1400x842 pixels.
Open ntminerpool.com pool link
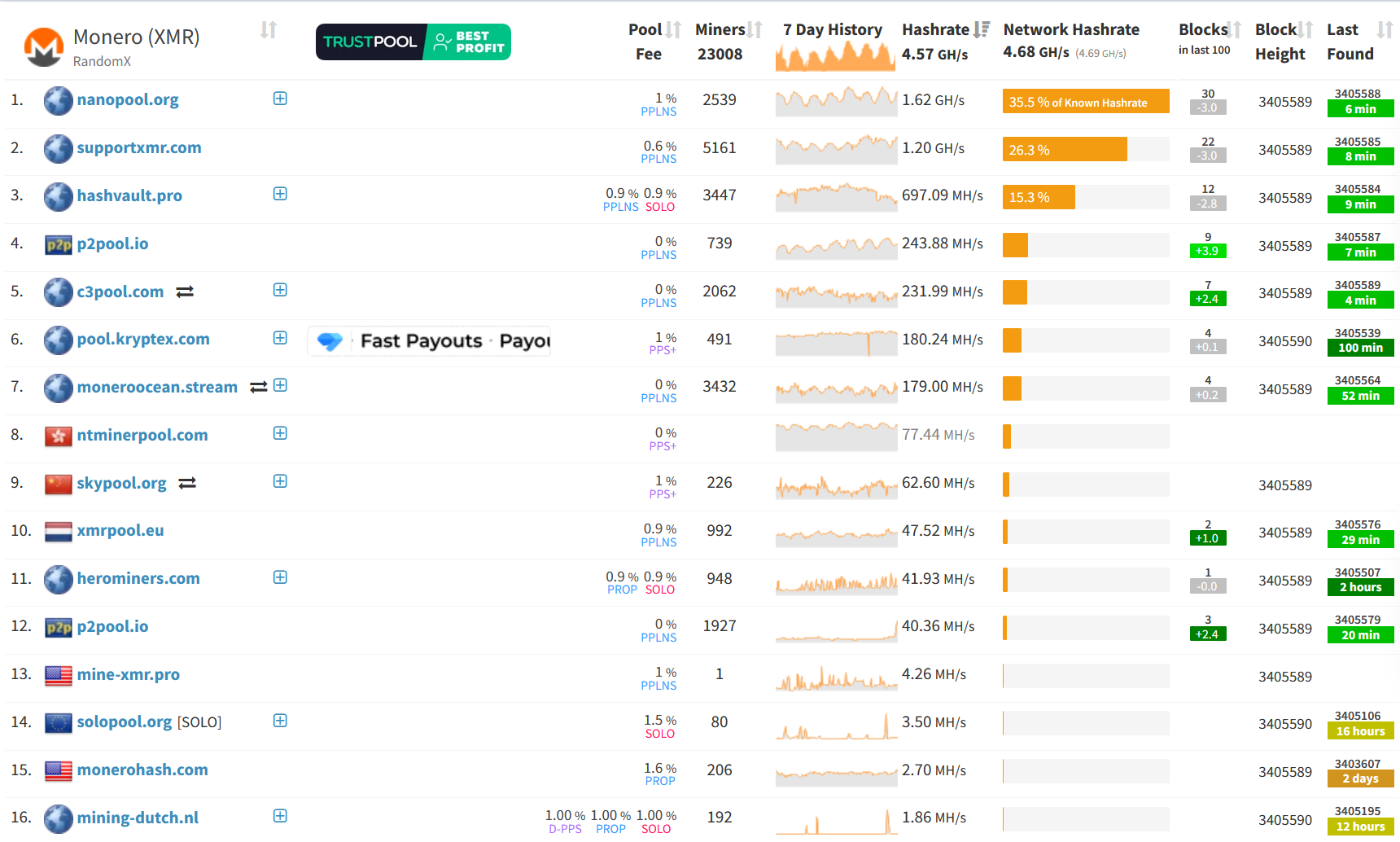click(142, 436)
